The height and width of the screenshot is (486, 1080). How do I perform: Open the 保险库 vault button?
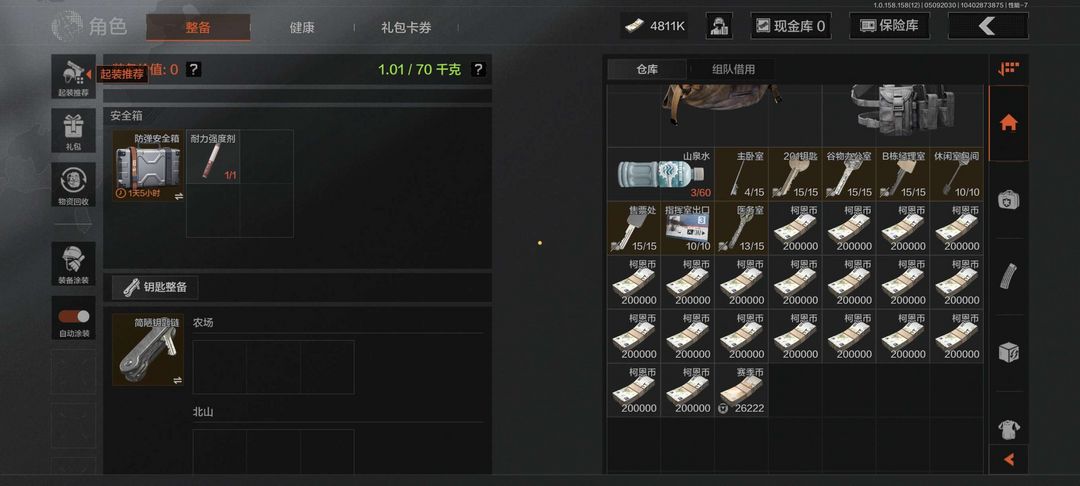coord(889,26)
